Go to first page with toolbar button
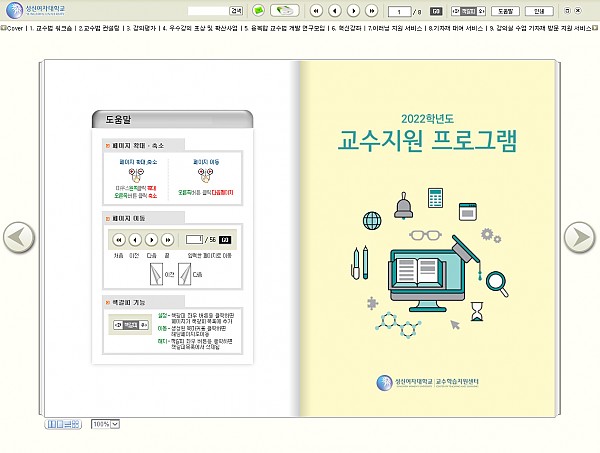 click(316, 11)
